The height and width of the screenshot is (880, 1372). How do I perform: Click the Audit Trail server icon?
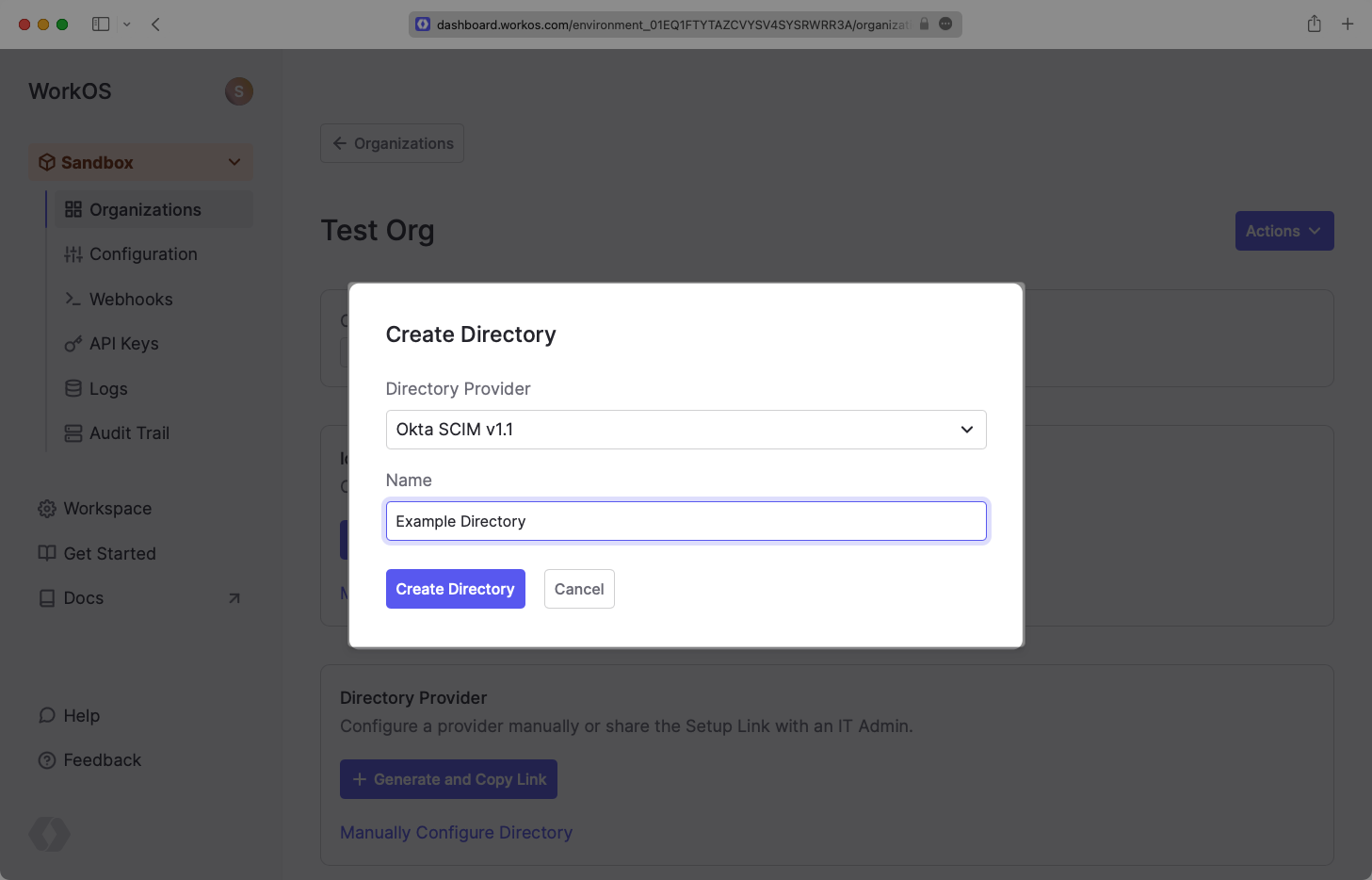coord(73,433)
